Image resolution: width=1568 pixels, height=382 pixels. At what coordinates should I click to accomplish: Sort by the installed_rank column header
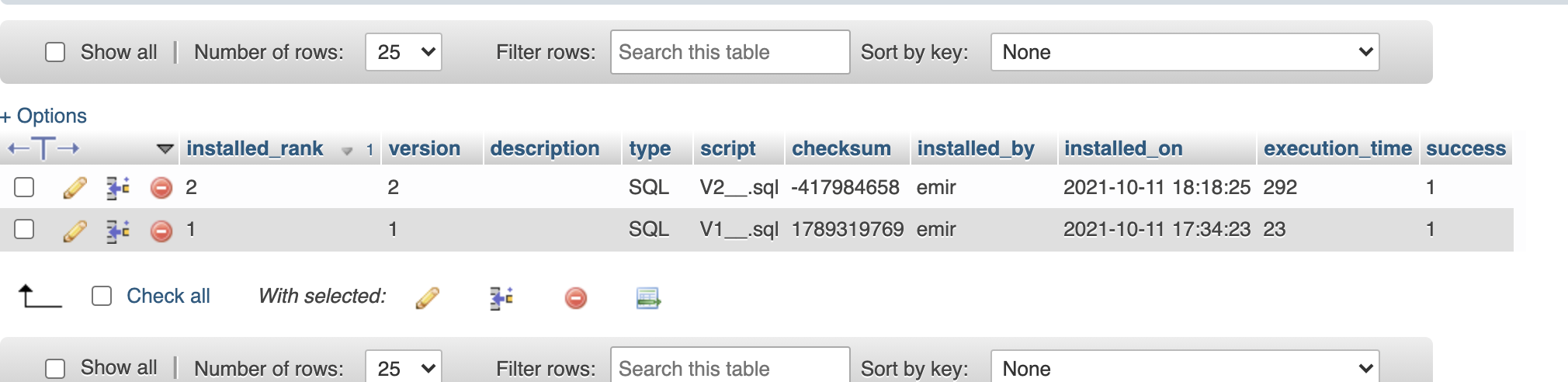coord(255,148)
